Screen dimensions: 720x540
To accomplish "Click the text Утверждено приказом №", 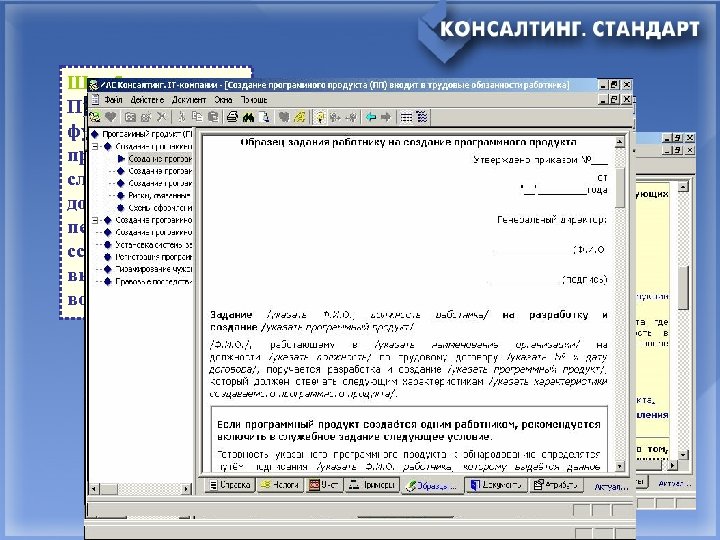I will click(540, 160).
